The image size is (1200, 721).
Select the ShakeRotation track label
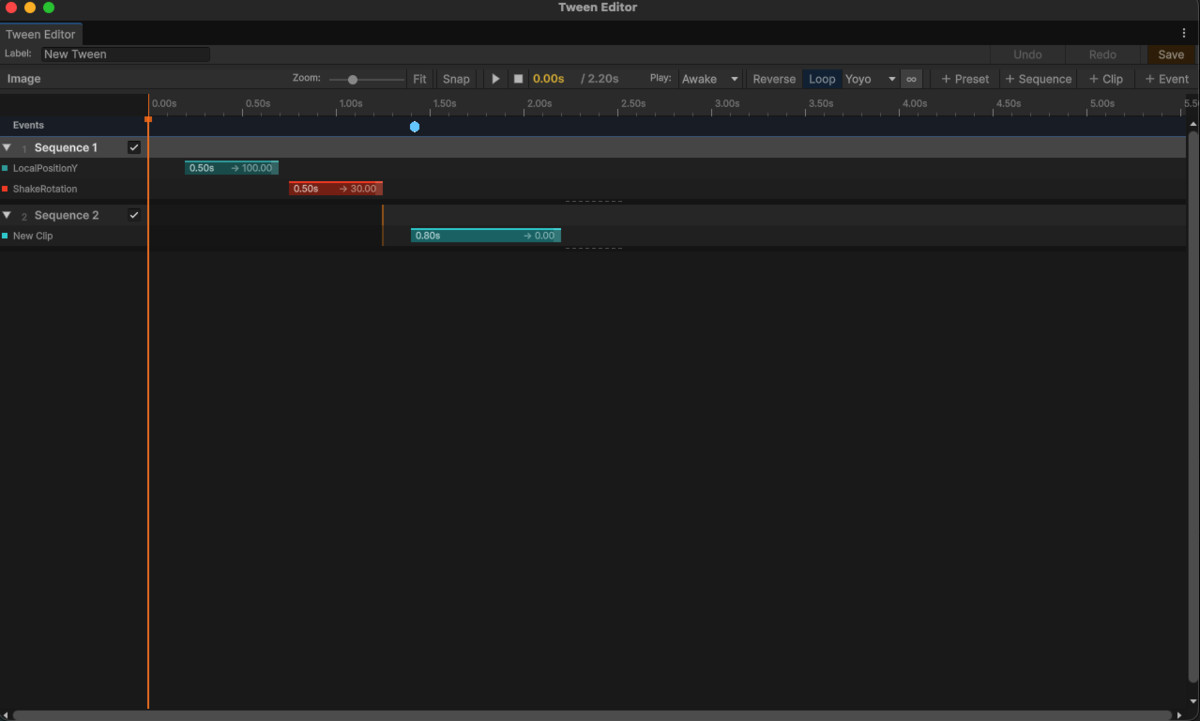coord(45,189)
